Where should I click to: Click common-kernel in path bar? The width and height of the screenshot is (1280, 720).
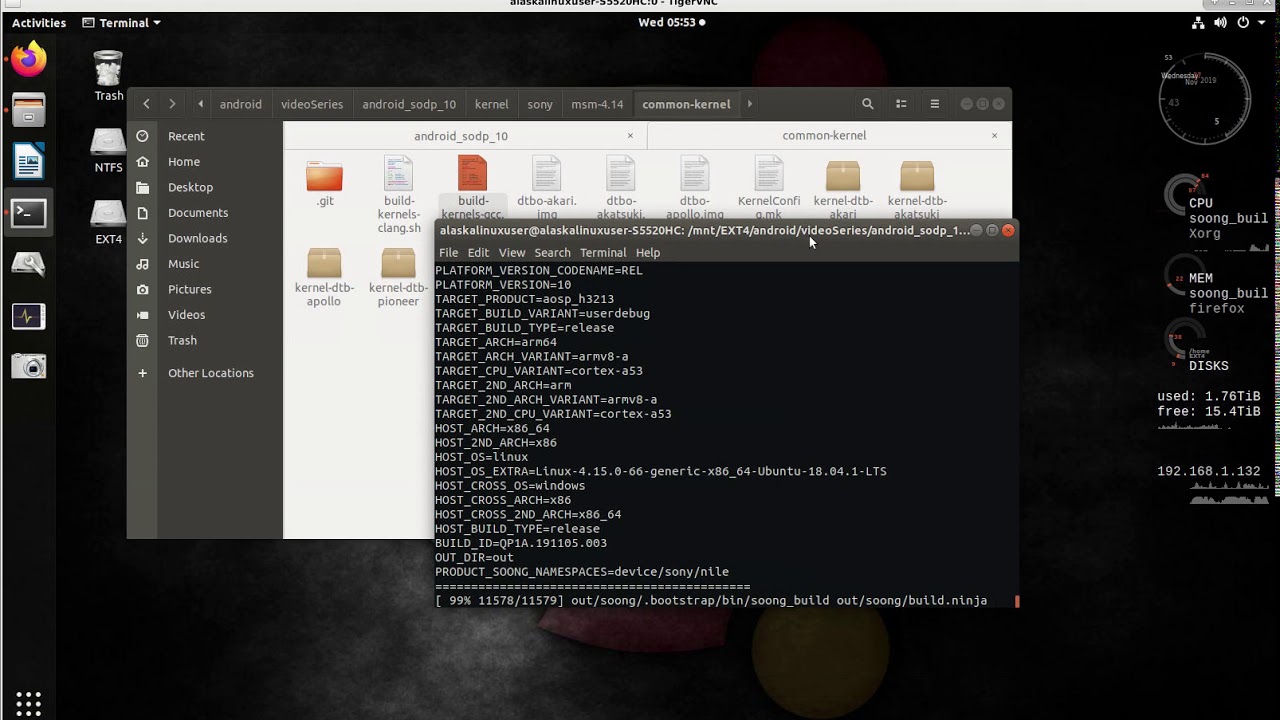(686, 104)
